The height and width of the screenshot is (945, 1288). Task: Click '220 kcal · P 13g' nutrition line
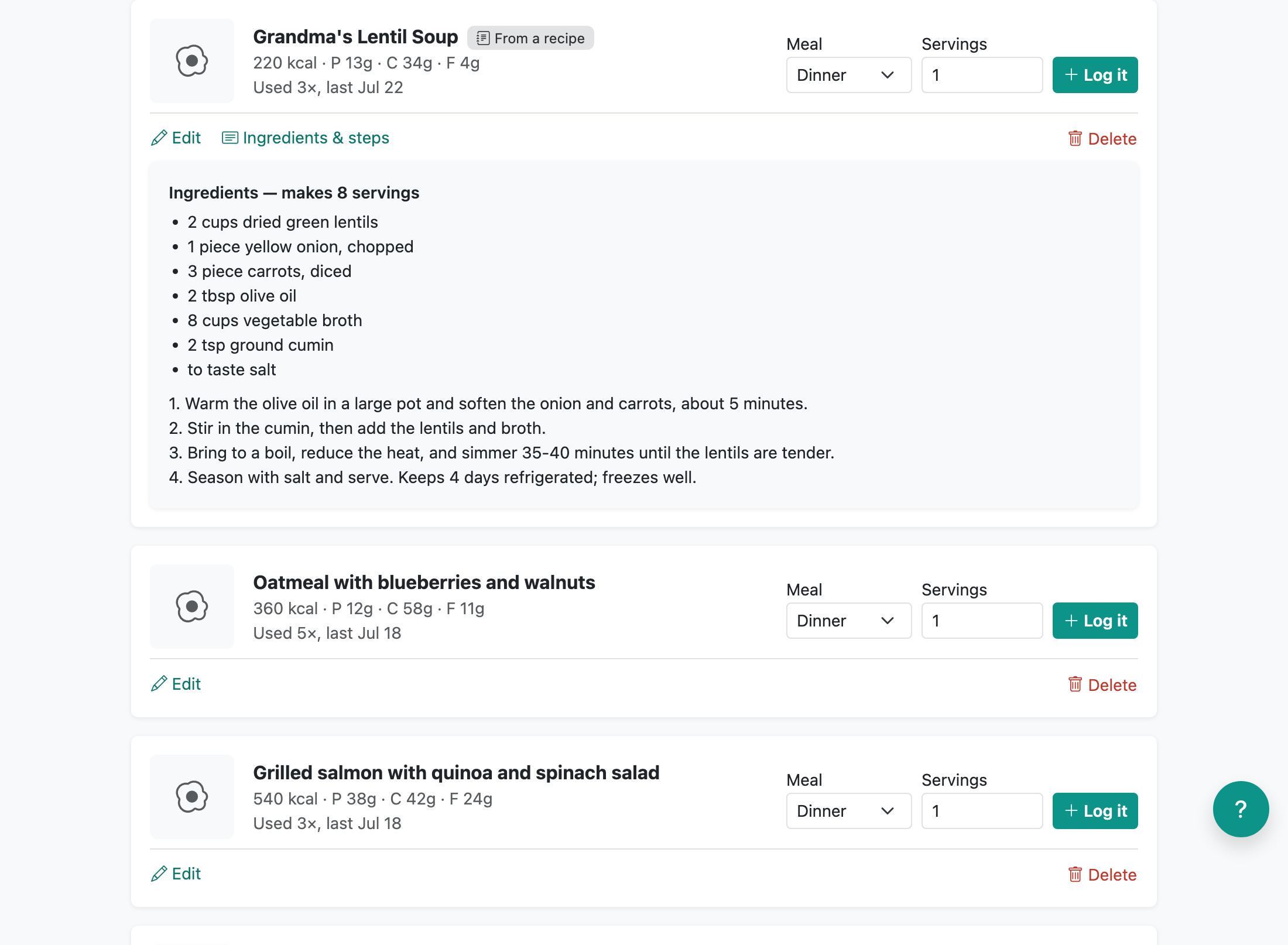click(366, 63)
